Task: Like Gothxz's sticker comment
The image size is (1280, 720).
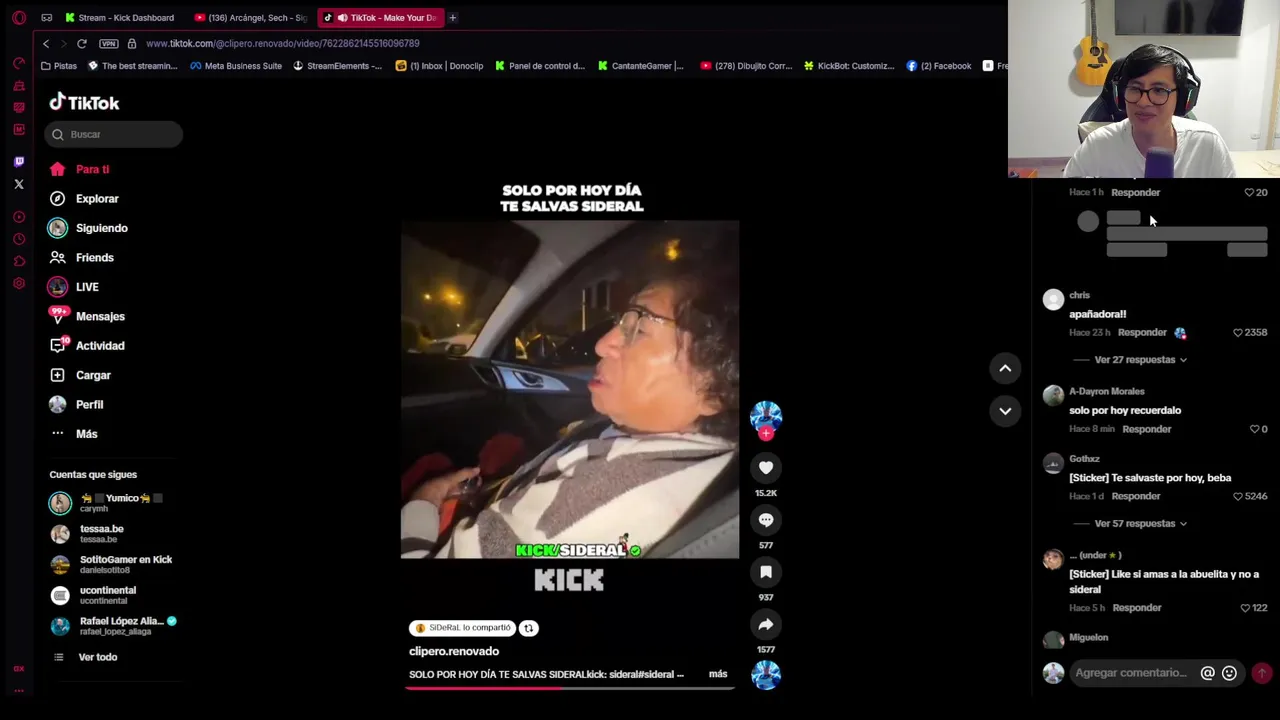Action: point(1238,496)
